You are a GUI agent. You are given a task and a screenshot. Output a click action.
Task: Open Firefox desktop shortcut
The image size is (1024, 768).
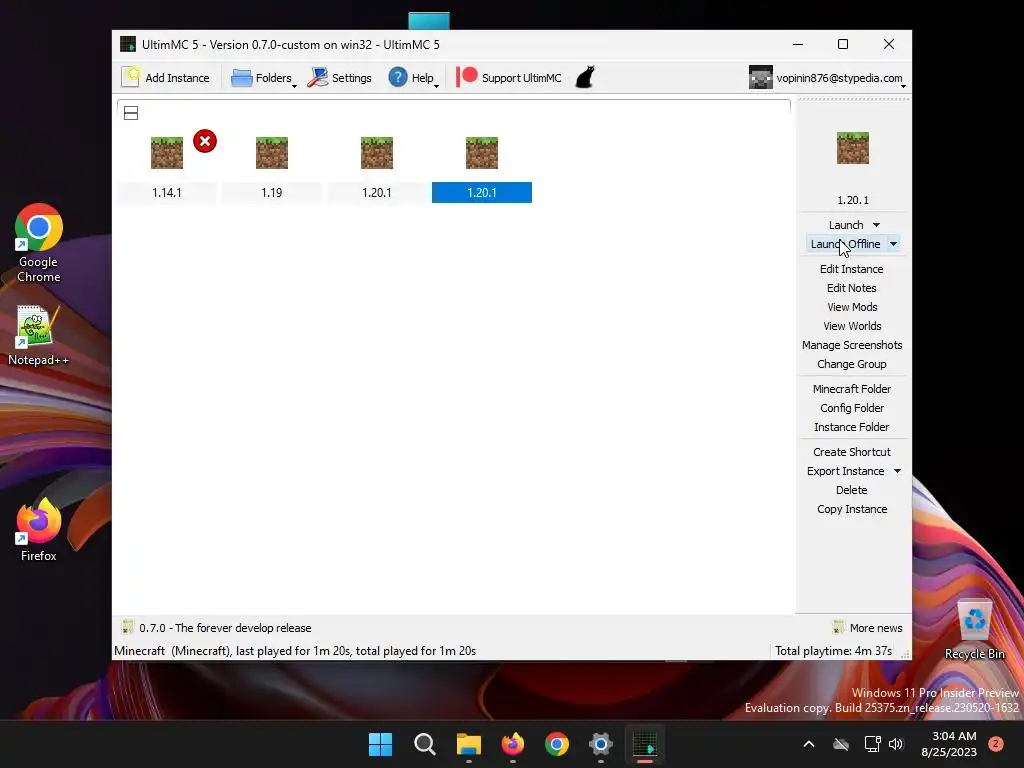39,530
